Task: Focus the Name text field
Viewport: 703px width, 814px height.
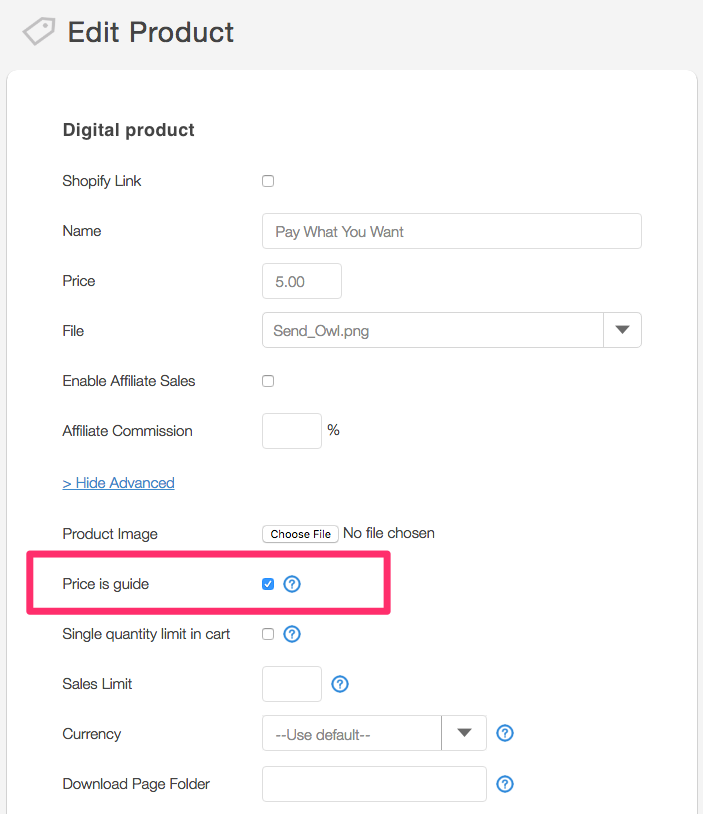Action: tap(451, 231)
